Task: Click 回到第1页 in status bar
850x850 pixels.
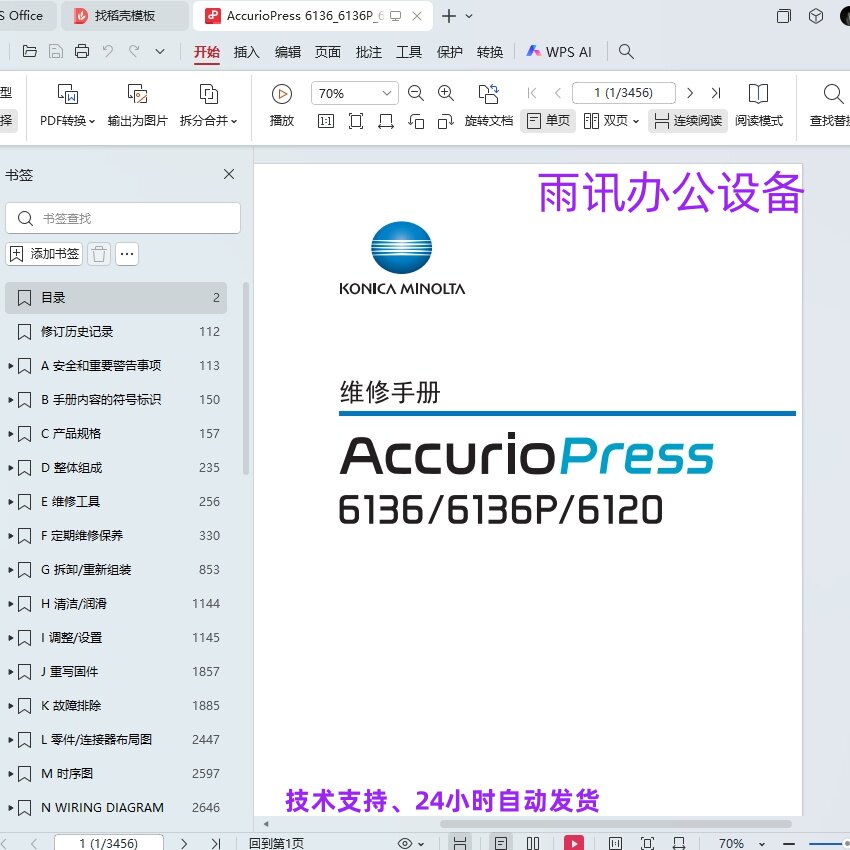Action: tap(276, 843)
